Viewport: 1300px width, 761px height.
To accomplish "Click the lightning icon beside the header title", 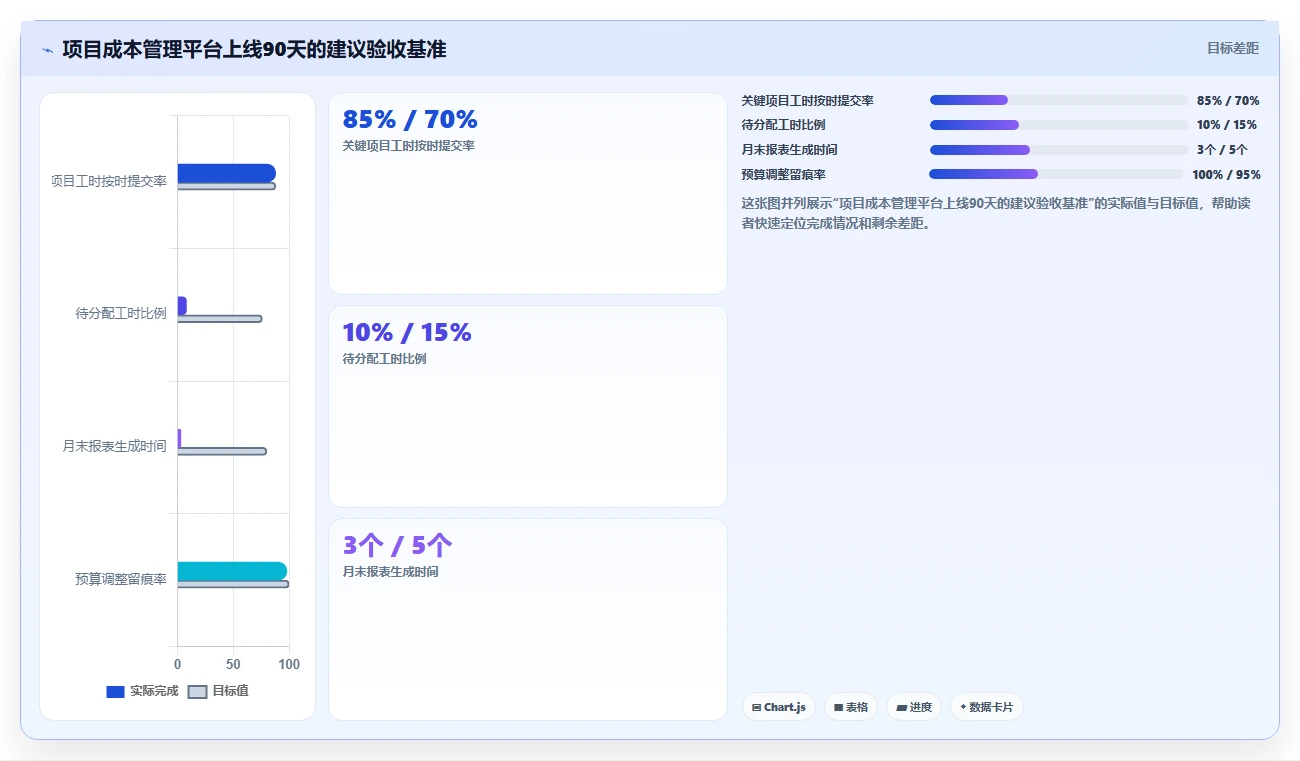I will tap(47, 50).
